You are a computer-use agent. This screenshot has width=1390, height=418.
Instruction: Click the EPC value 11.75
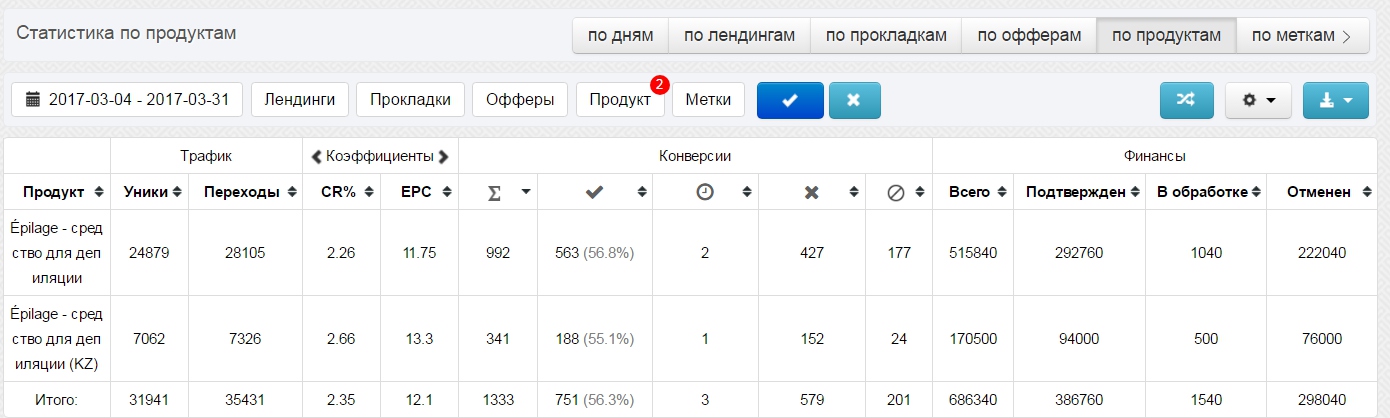pos(419,253)
